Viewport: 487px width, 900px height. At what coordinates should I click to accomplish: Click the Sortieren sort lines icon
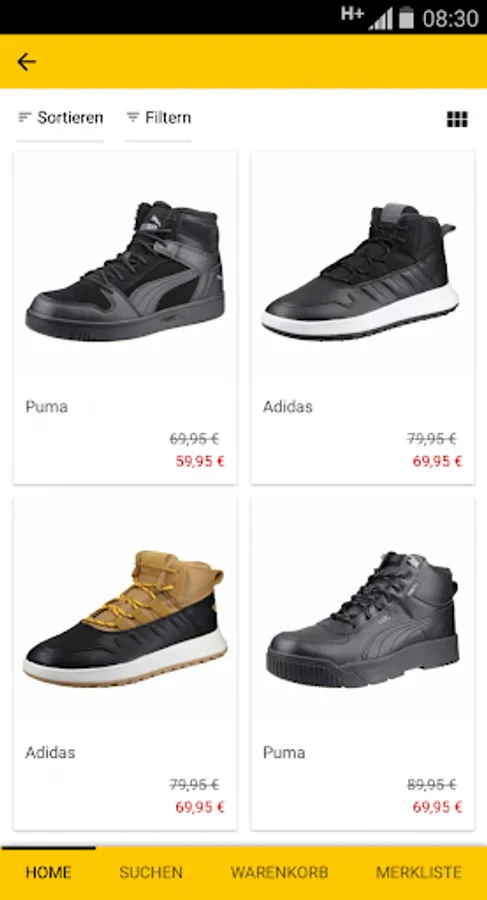[24, 117]
